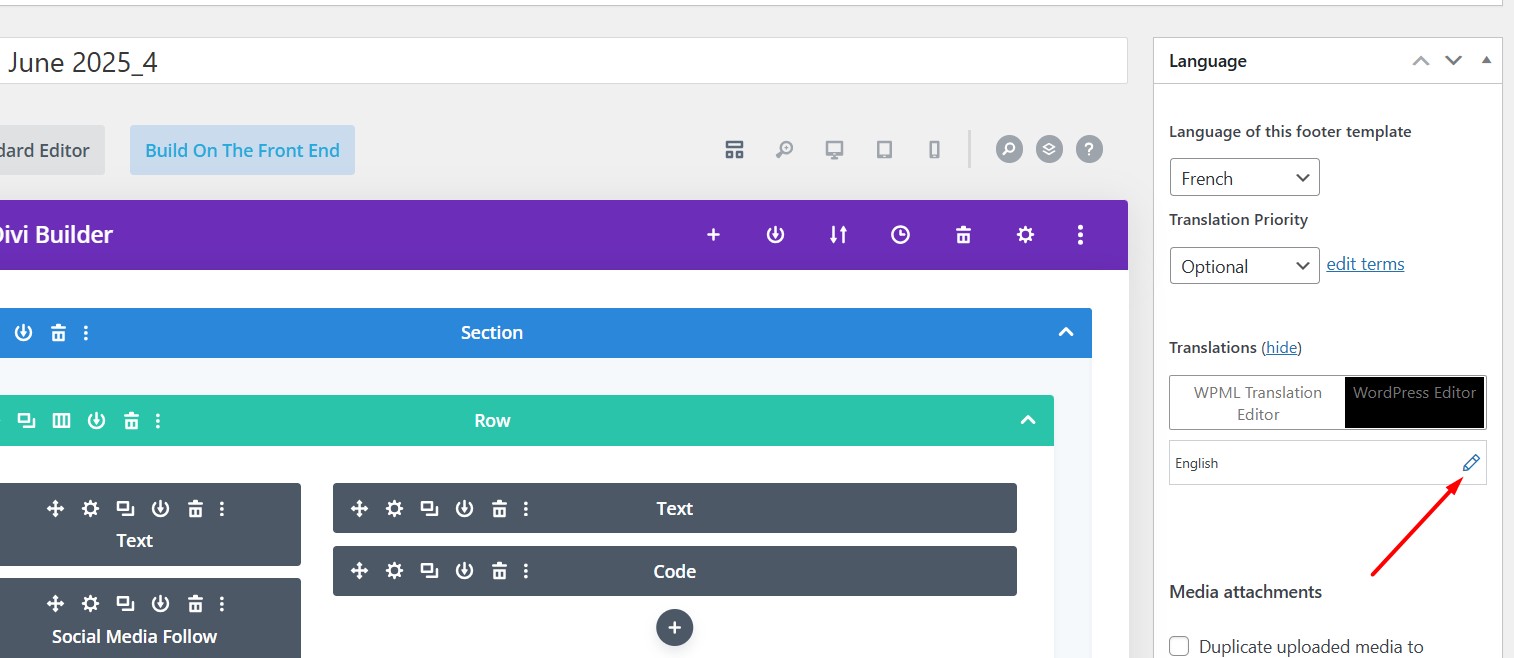
Task: Click edit terms link
Action: pos(1365,264)
